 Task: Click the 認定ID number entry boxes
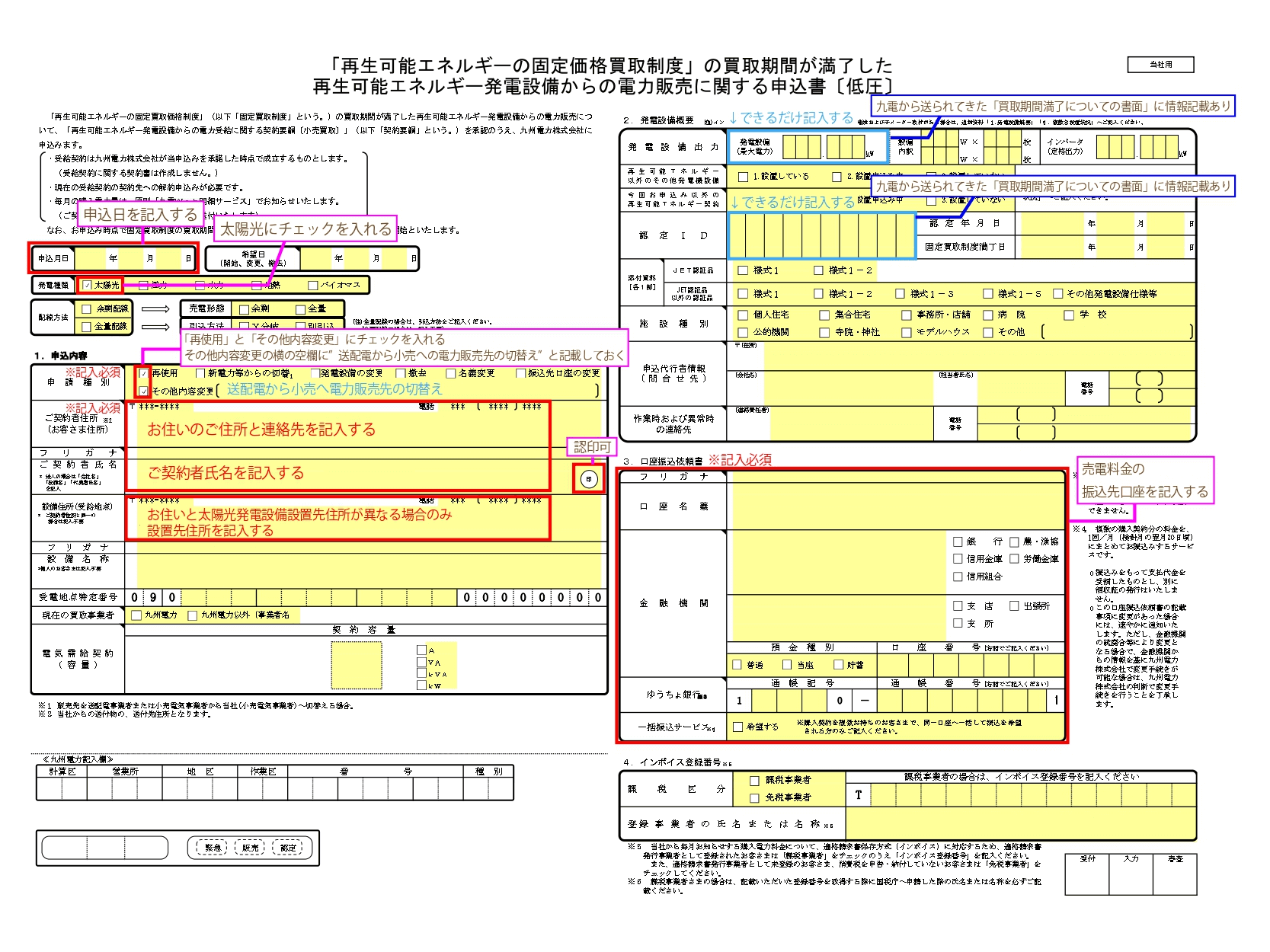[x=821, y=236]
